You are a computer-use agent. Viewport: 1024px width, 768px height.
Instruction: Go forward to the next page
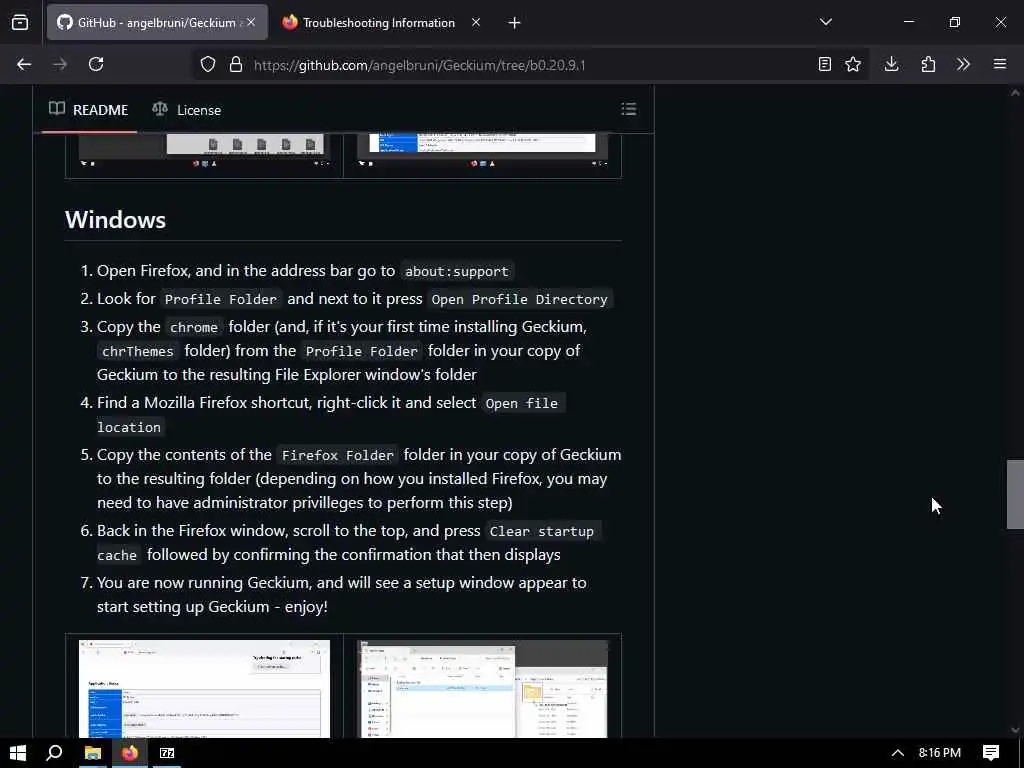point(60,64)
